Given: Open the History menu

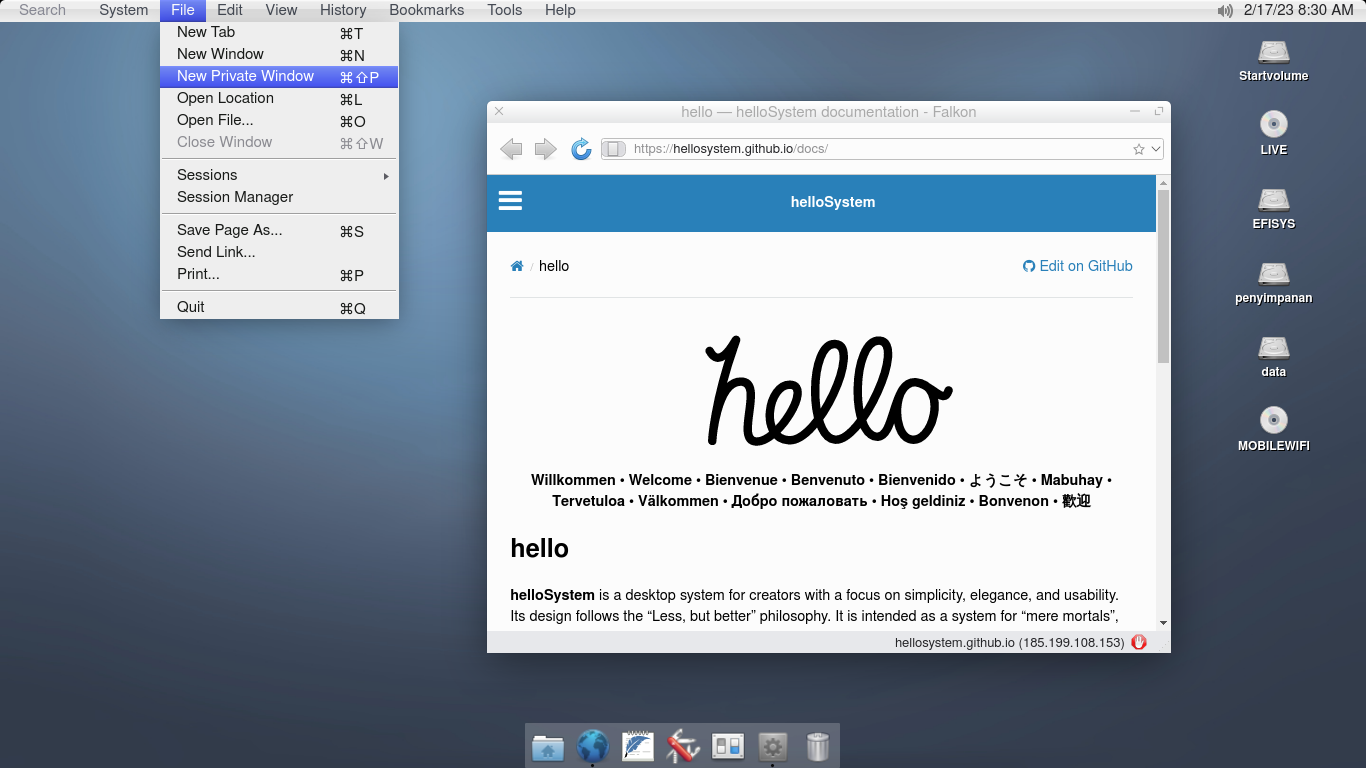Looking at the screenshot, I should (343, 10).
